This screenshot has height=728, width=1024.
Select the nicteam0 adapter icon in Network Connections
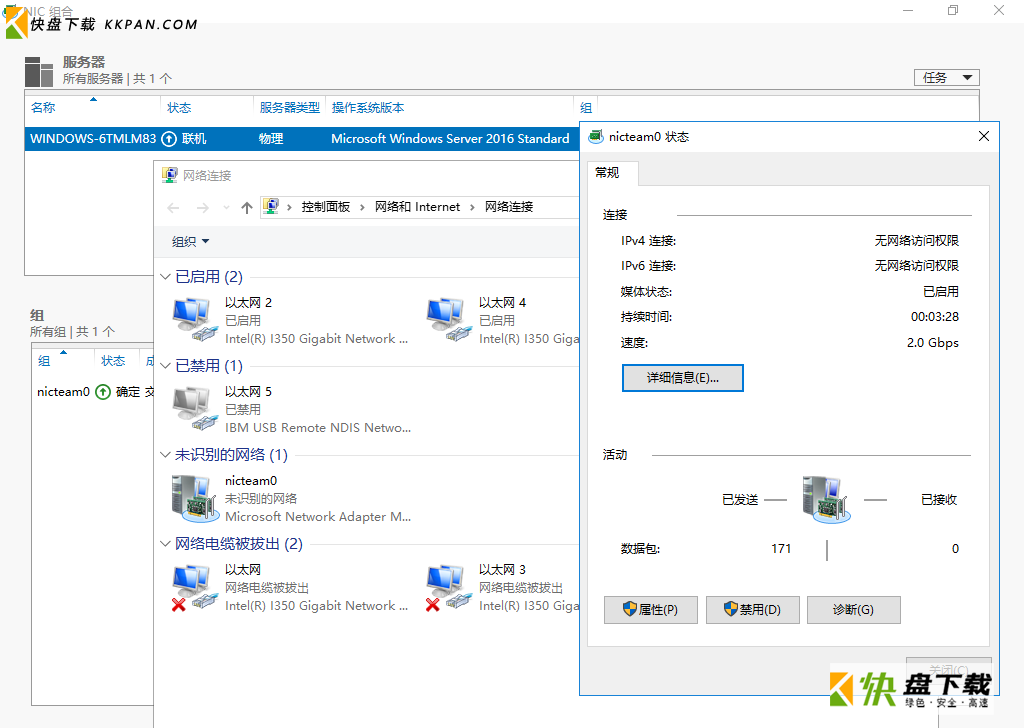coord(195,498)
